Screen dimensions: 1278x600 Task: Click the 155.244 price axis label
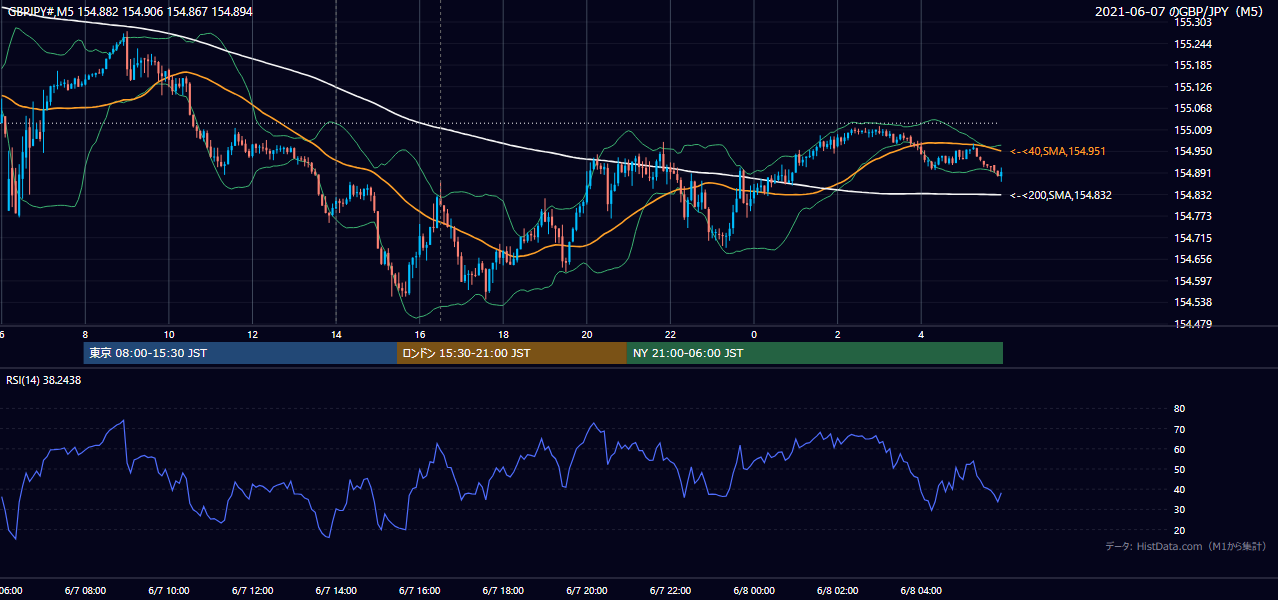point(1193,44)
